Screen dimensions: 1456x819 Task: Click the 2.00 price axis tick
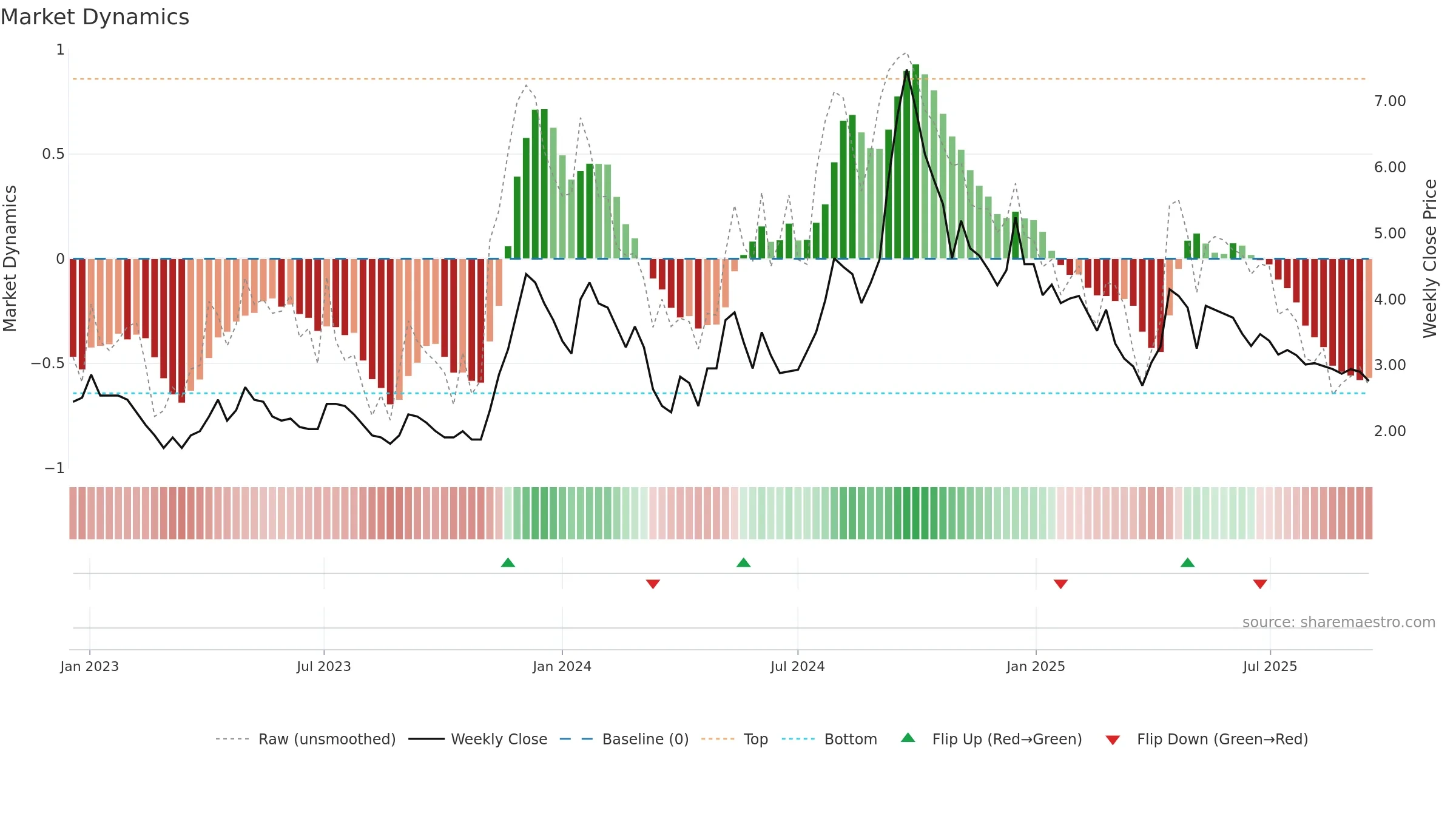[1390, 431]
